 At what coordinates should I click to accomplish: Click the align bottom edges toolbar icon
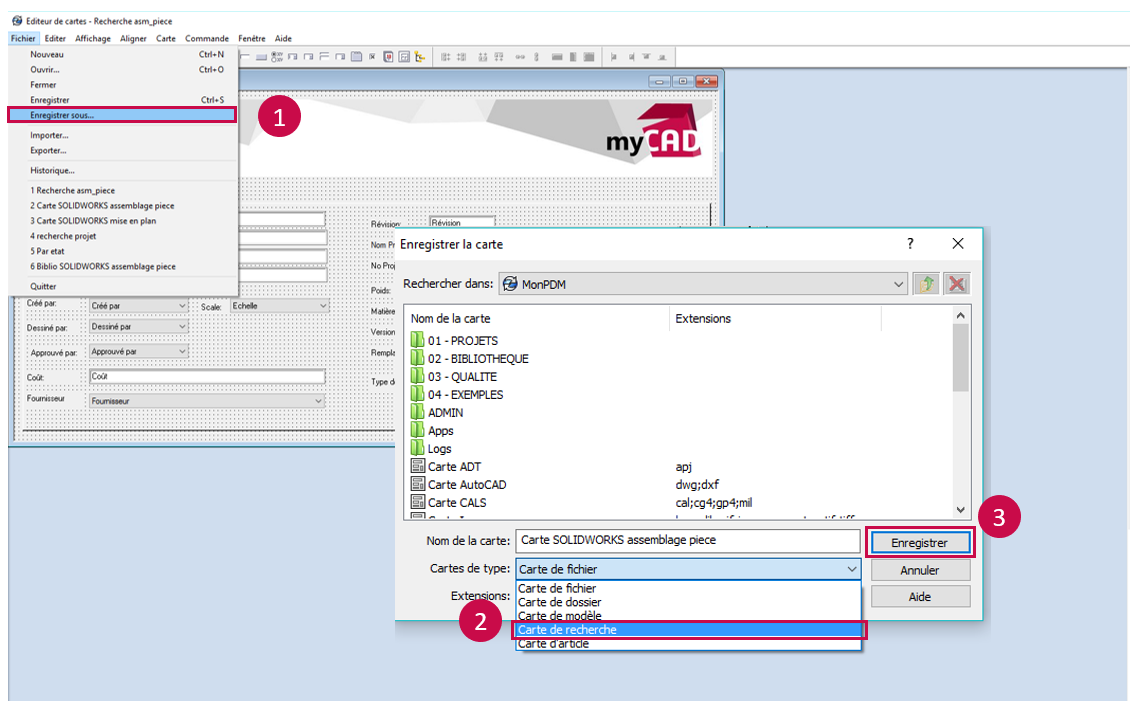[x=662, y=57]
